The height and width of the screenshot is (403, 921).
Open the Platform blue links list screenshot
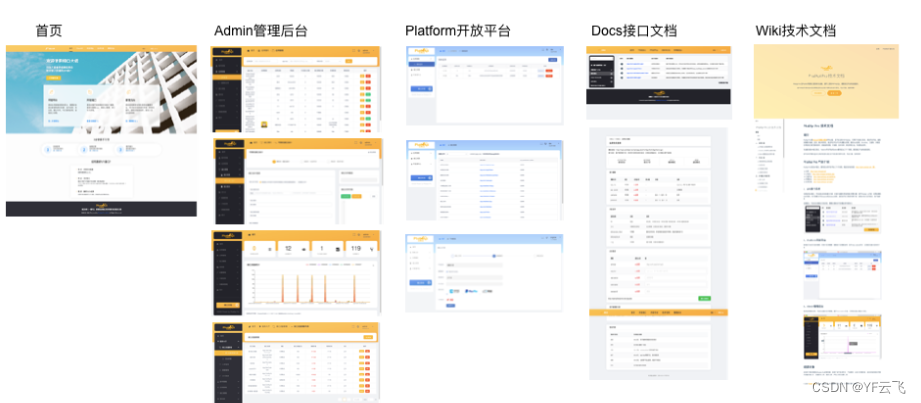pos(485,180)
